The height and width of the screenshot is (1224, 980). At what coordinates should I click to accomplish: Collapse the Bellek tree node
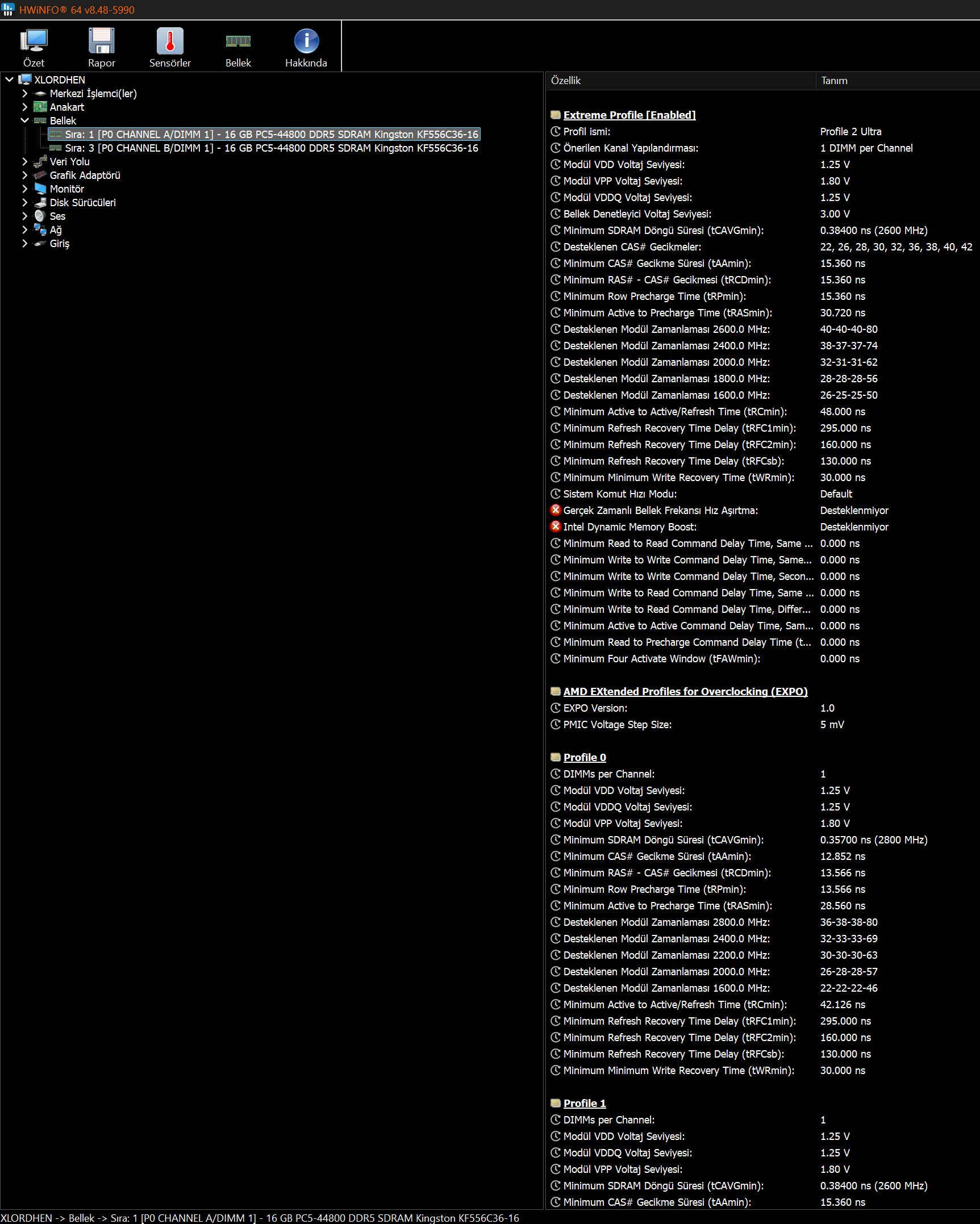point(24,121)
